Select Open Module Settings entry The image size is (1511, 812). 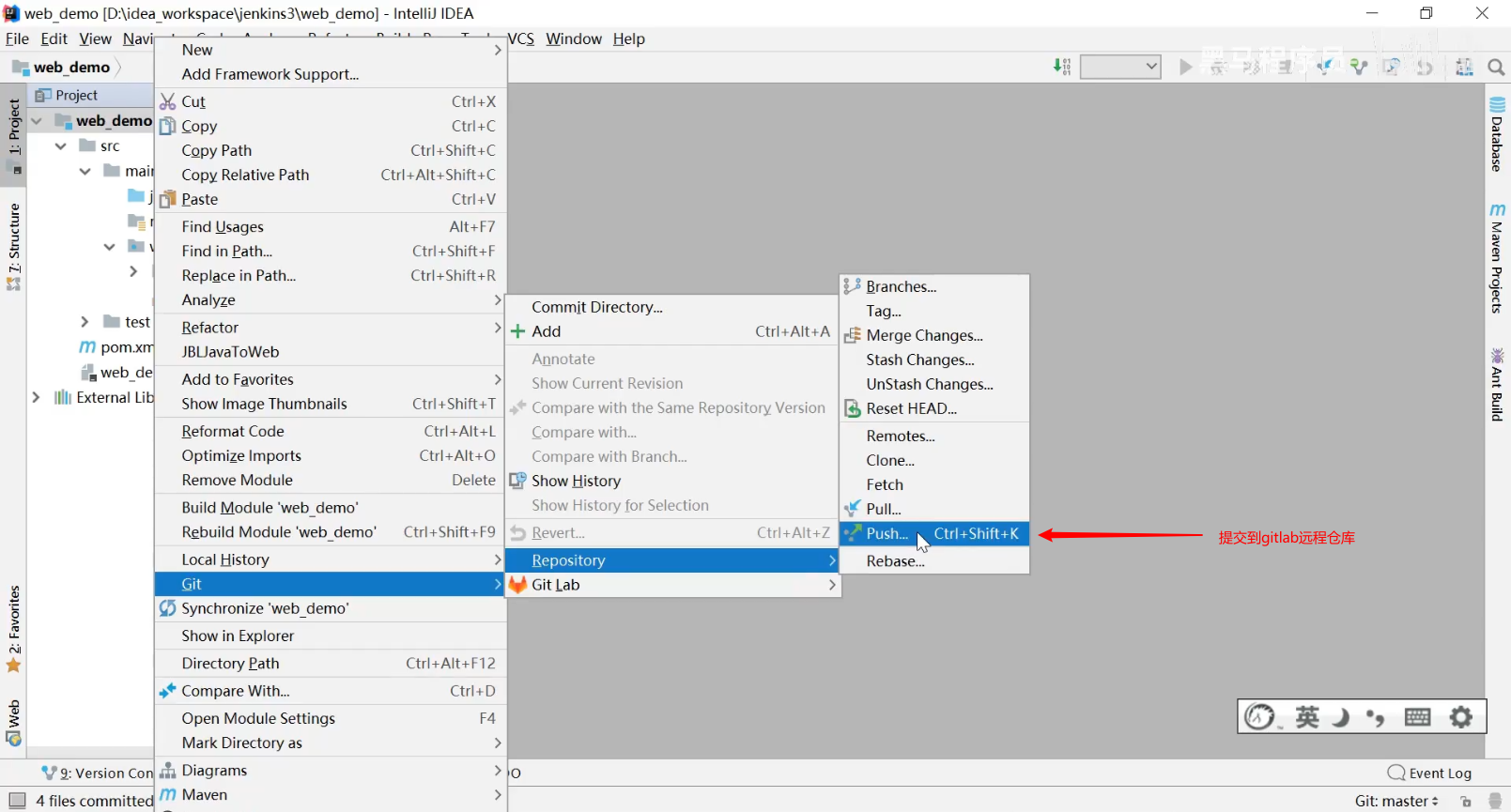click(331, 718)
